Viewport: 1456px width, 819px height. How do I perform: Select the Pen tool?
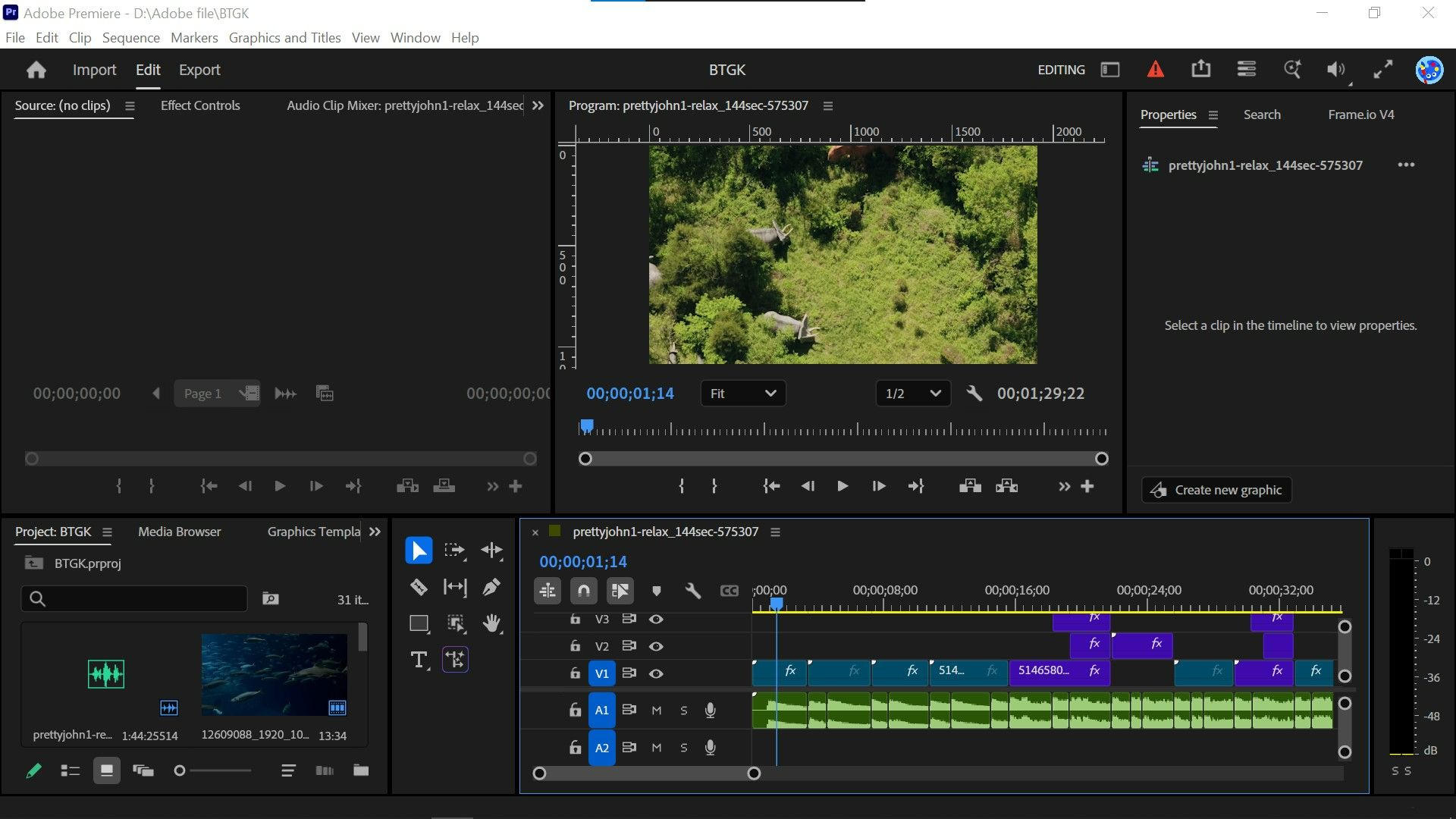(491, 587)
